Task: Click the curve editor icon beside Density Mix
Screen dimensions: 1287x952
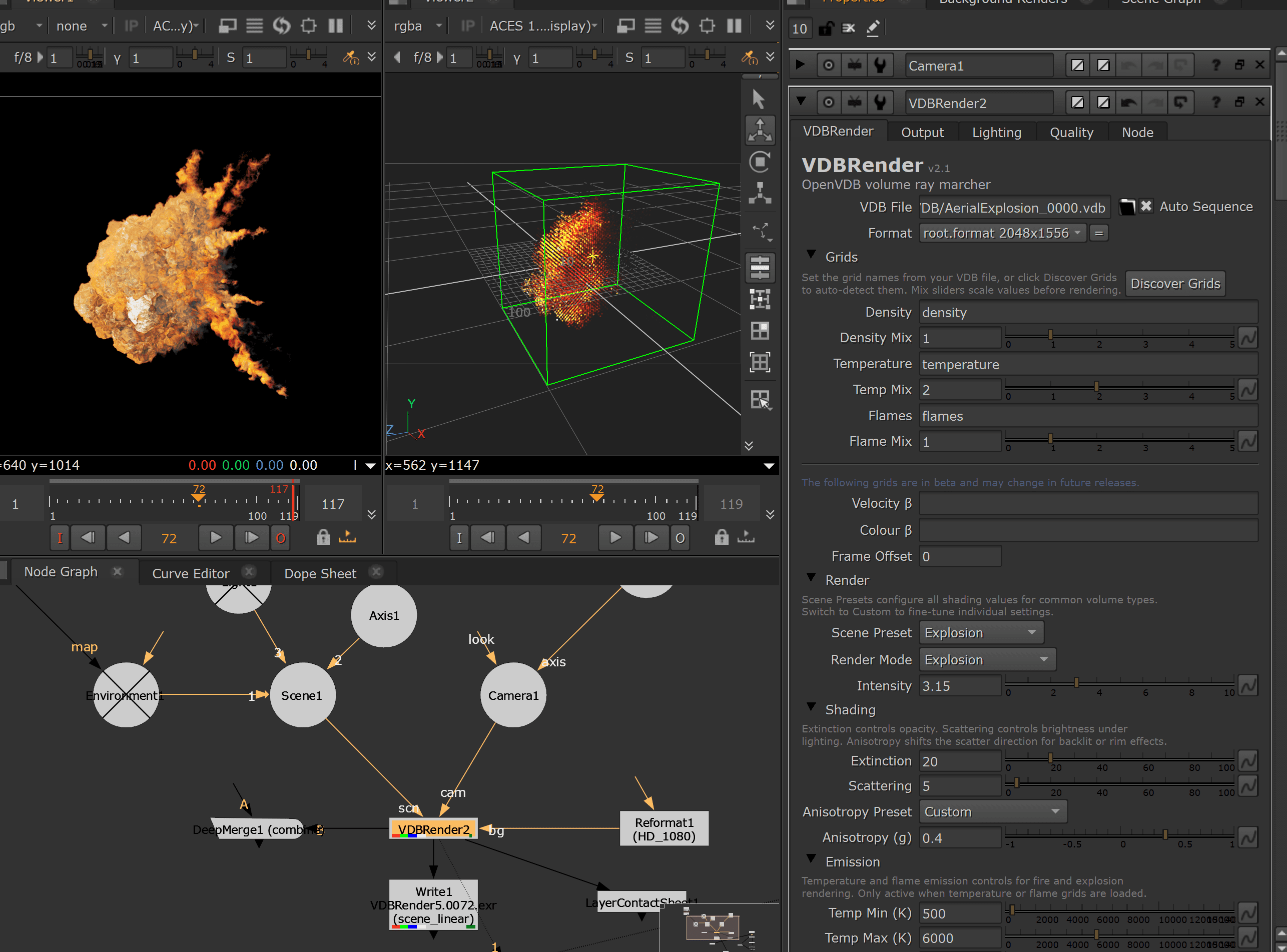Action: [x=1248, y=338]
